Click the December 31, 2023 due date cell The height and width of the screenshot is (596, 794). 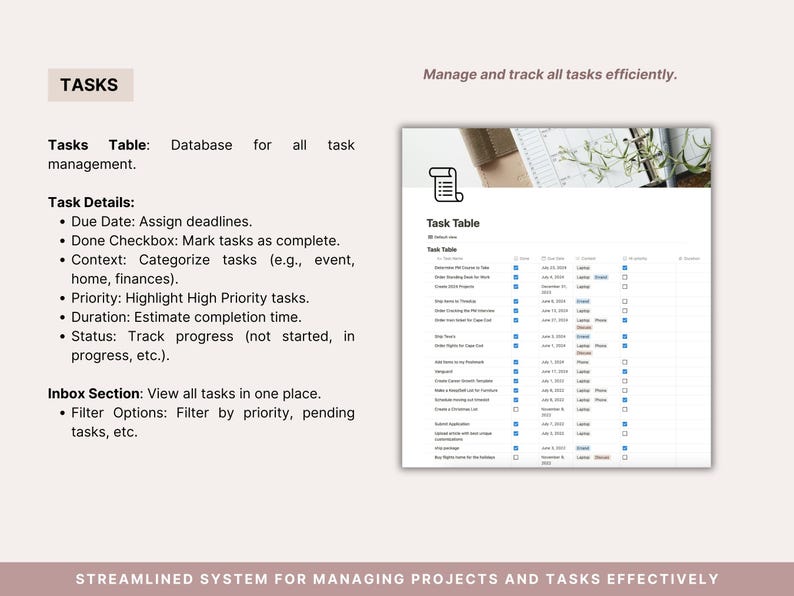pyautogui.click(x=554, y=289)
